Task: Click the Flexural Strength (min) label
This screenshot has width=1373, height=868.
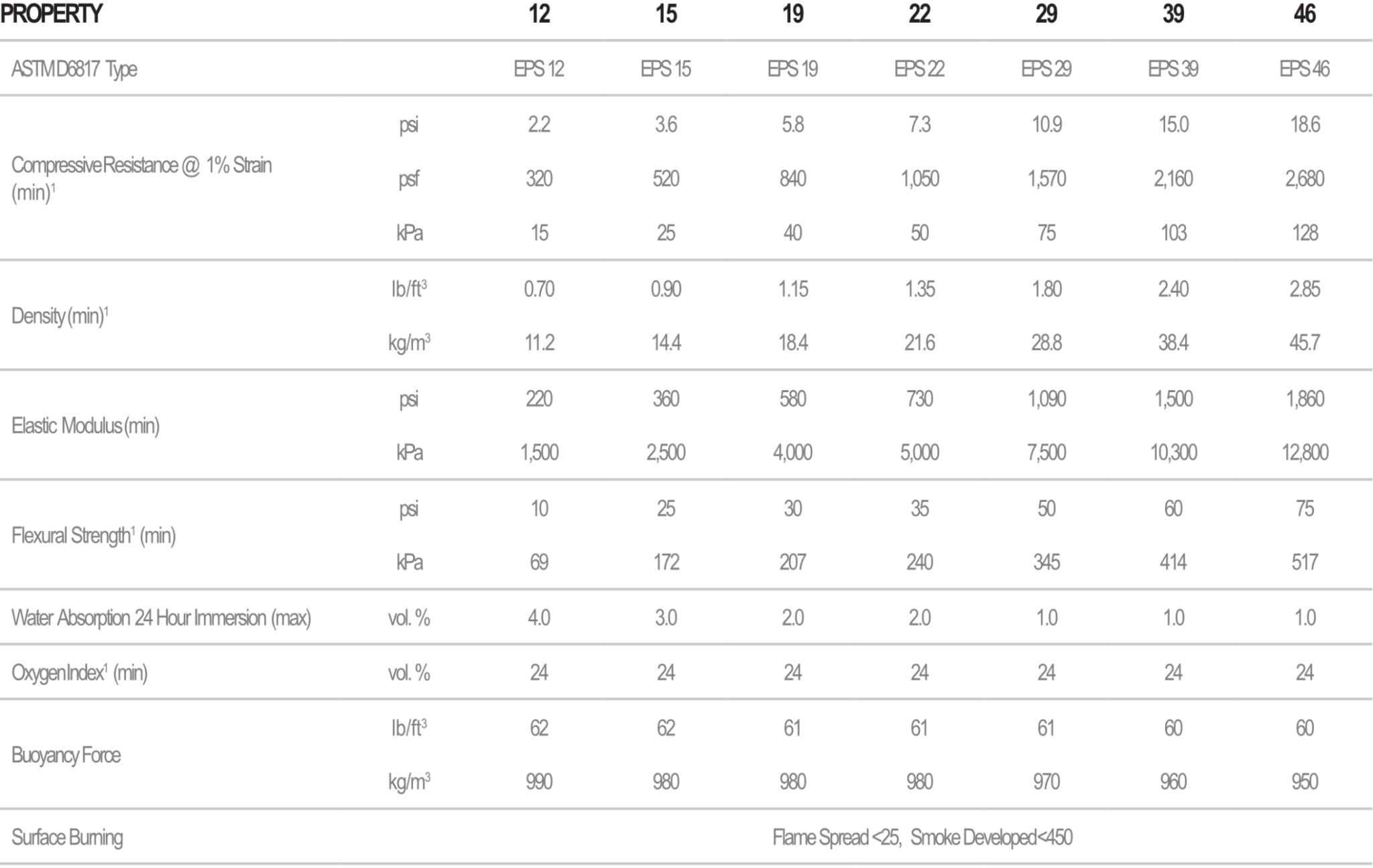Action: 94,536
